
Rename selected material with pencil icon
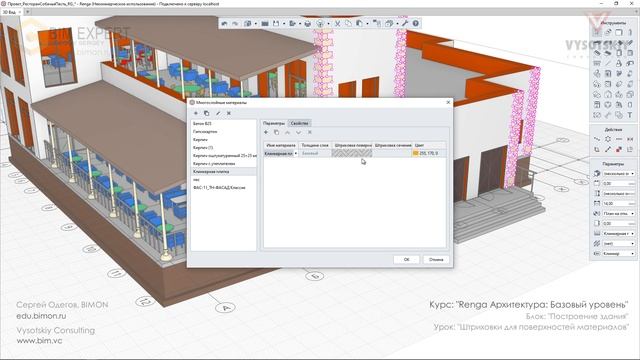[x=218, y=113]
